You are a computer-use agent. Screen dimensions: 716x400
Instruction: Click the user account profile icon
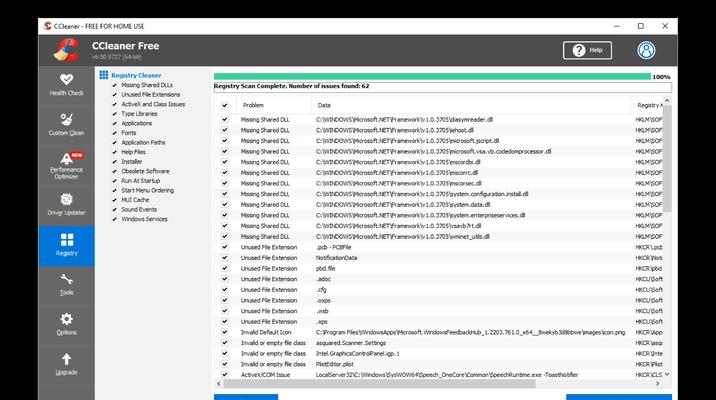point(646,50)
